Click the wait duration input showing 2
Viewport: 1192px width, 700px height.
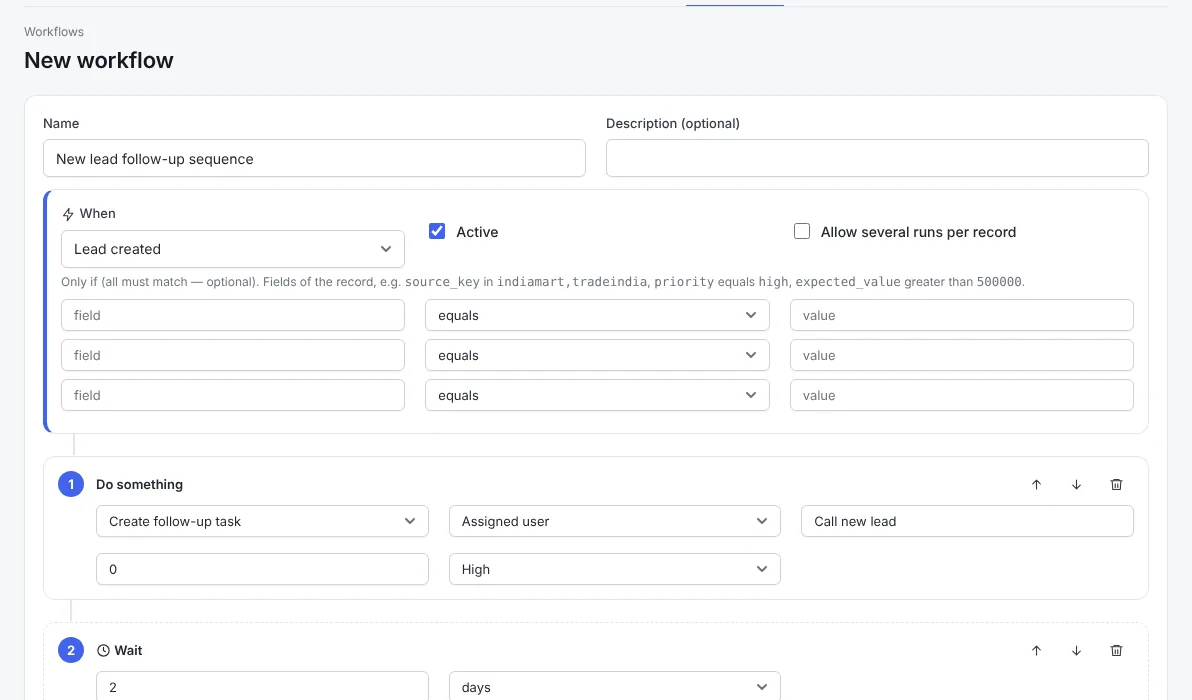[262, 687]
